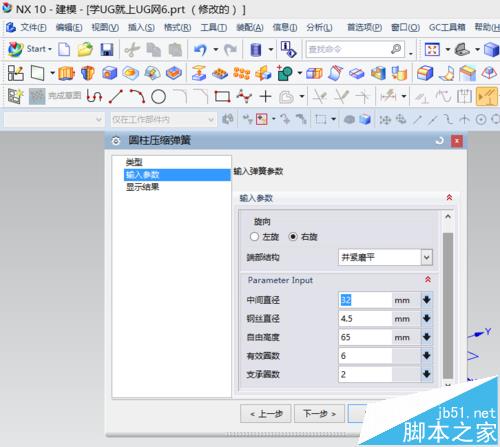Toggle the highlighted Rapid Dimension icon
500x447 pixels.
[x=487, y=97]
